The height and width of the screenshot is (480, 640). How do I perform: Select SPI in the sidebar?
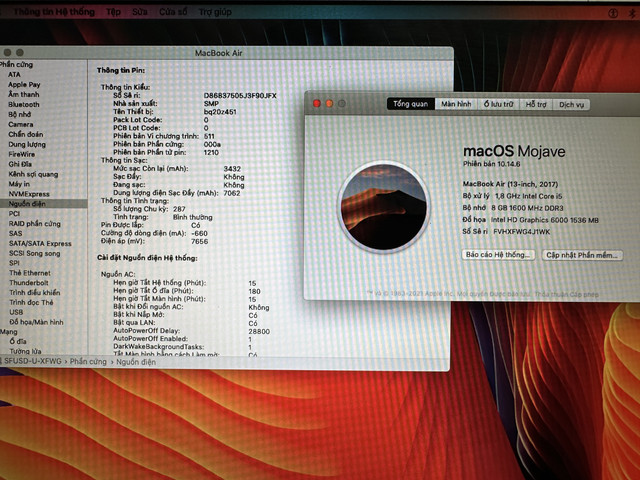pyautogui.click(x=14, y=263)
